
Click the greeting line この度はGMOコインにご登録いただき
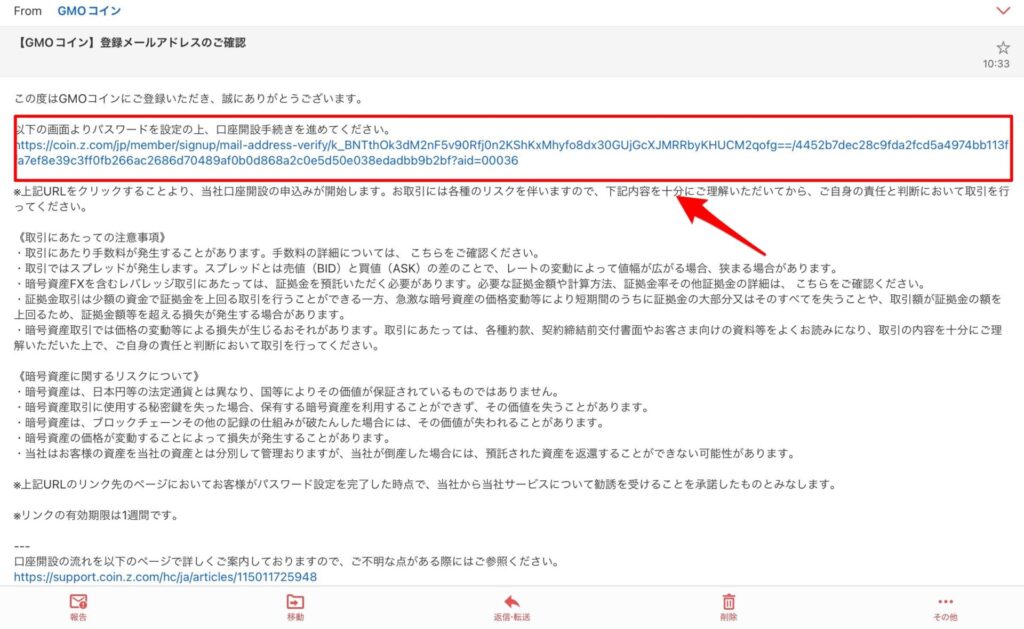tap(189, 99)
